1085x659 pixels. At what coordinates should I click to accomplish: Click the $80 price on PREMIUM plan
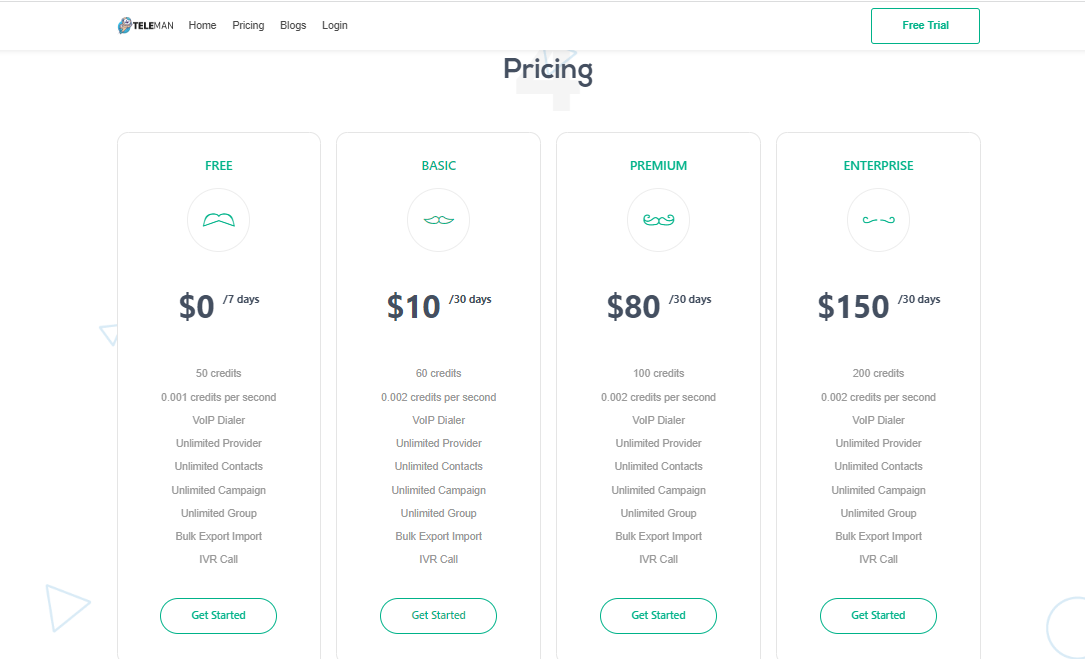coord(634,306)
